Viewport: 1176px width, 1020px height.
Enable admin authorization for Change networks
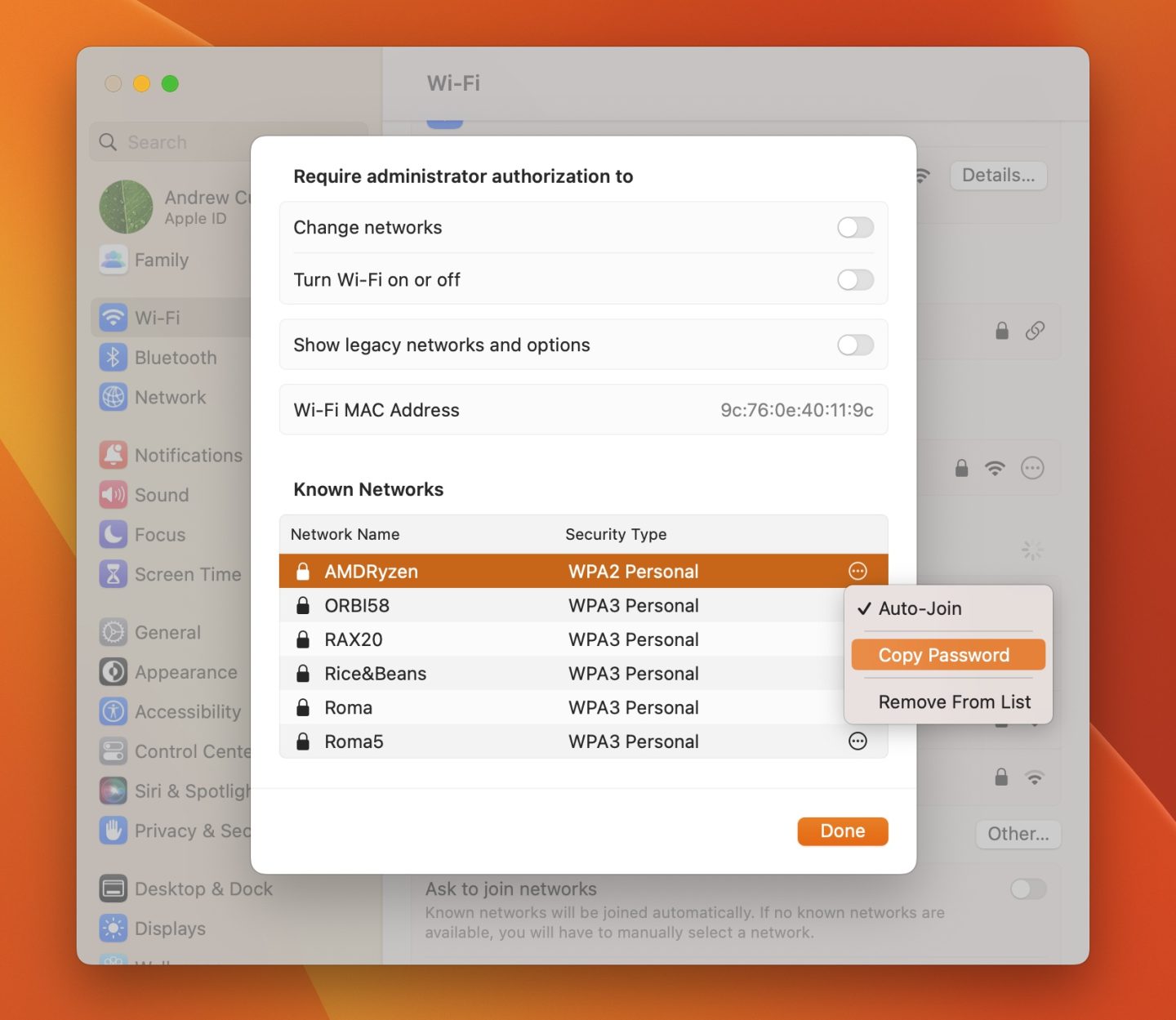[x=855, y=228]
